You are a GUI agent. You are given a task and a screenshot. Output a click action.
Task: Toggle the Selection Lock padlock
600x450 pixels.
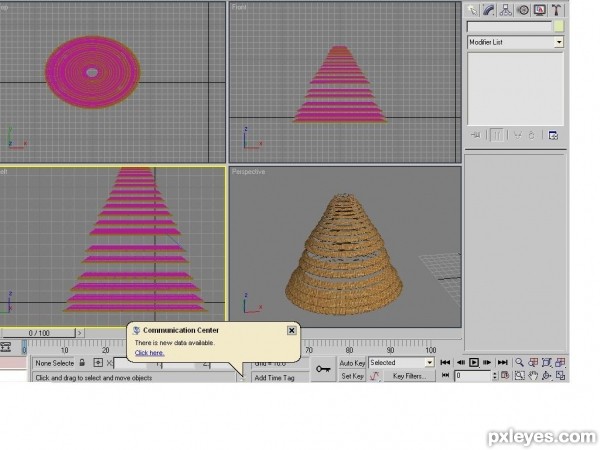82,362
